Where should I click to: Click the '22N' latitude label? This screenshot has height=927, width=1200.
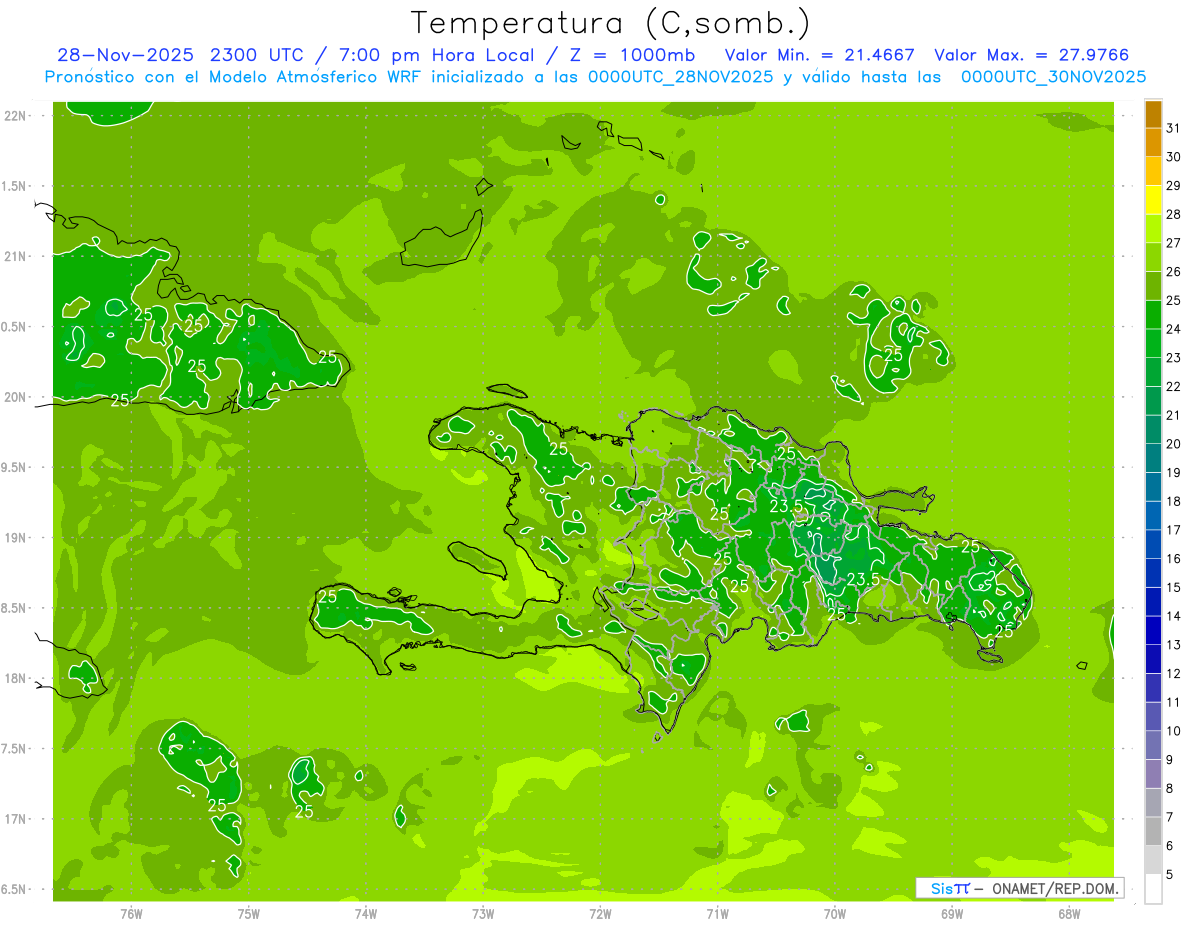pyautogui.click(x=15, y=116)
